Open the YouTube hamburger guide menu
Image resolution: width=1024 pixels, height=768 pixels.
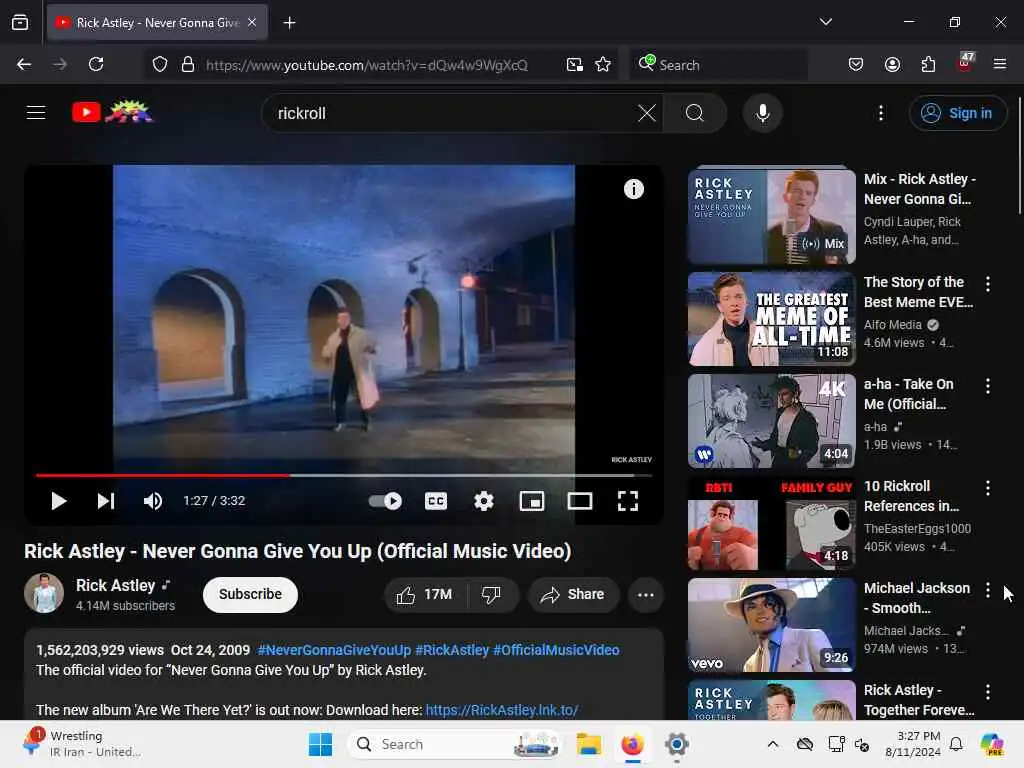tap(36, 113)
